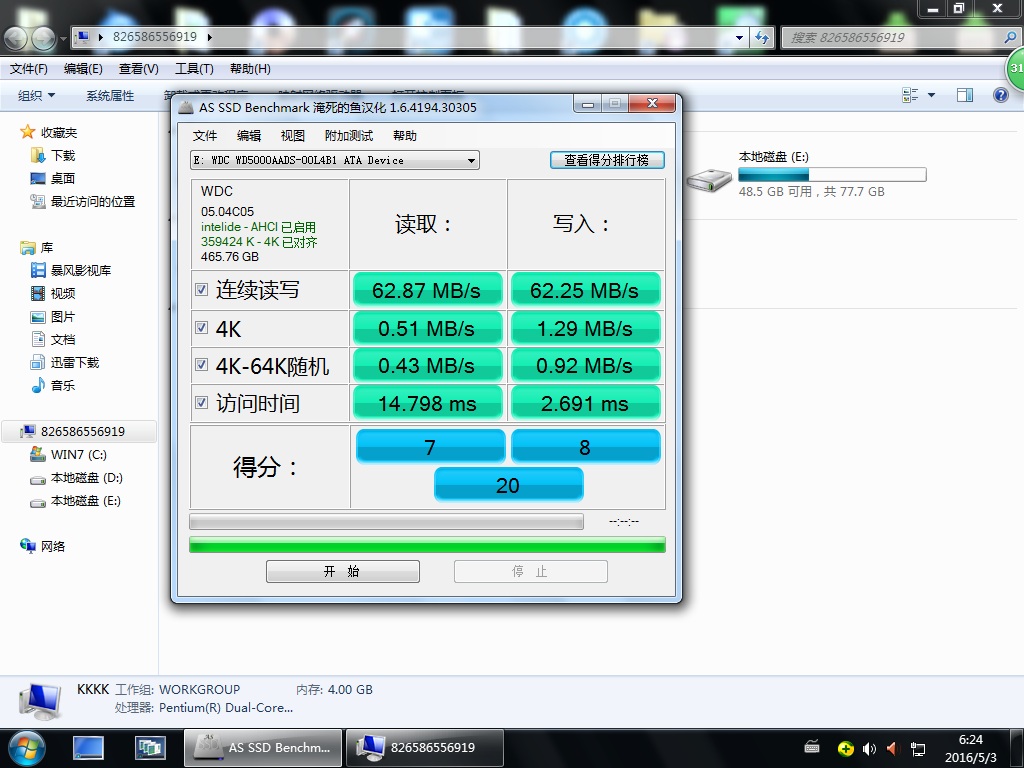Expand the change view options arrow
This screenshot has height=768, width=1024.
click(931, 95)
